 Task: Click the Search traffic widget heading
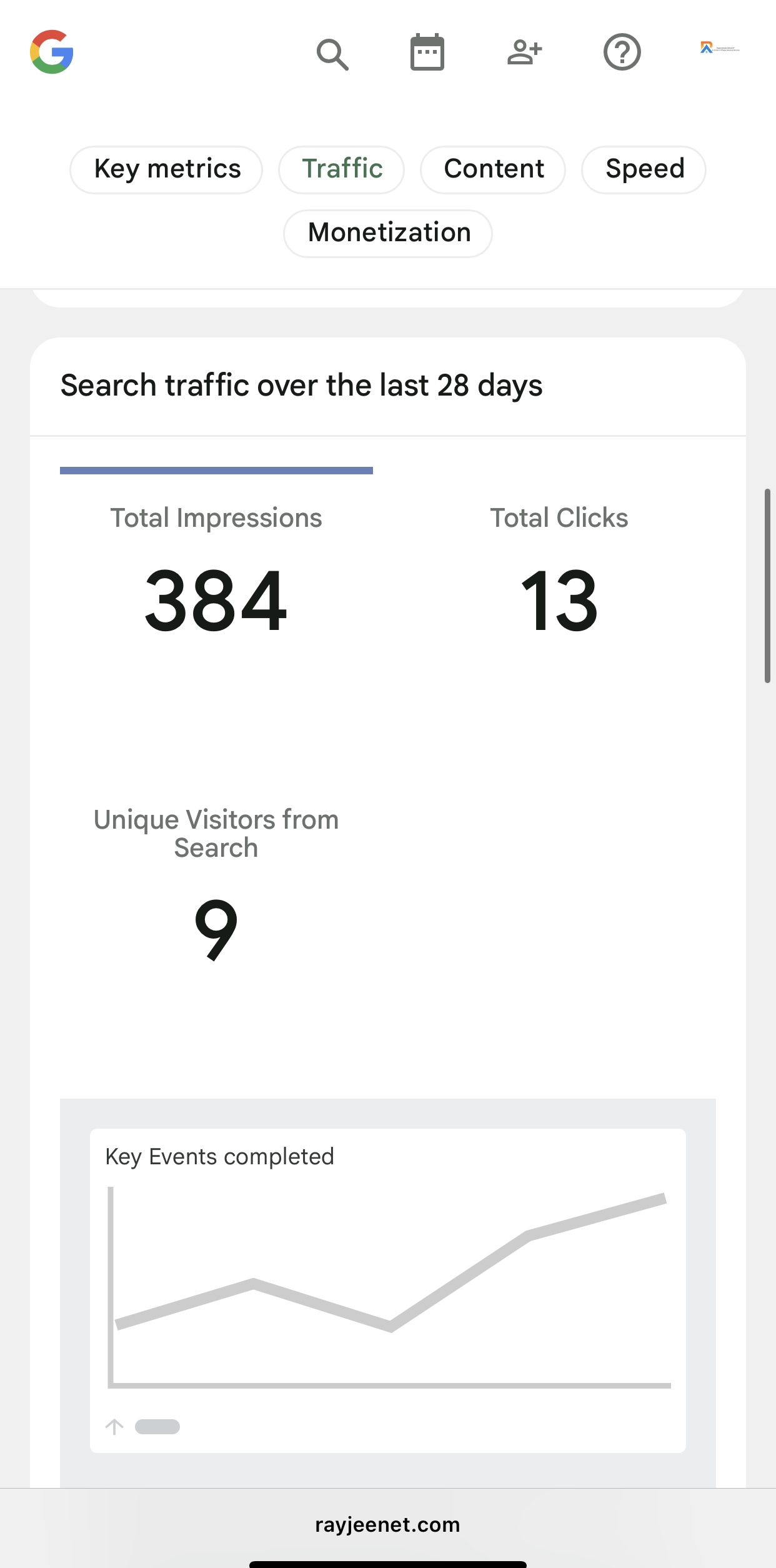[301, 386]
